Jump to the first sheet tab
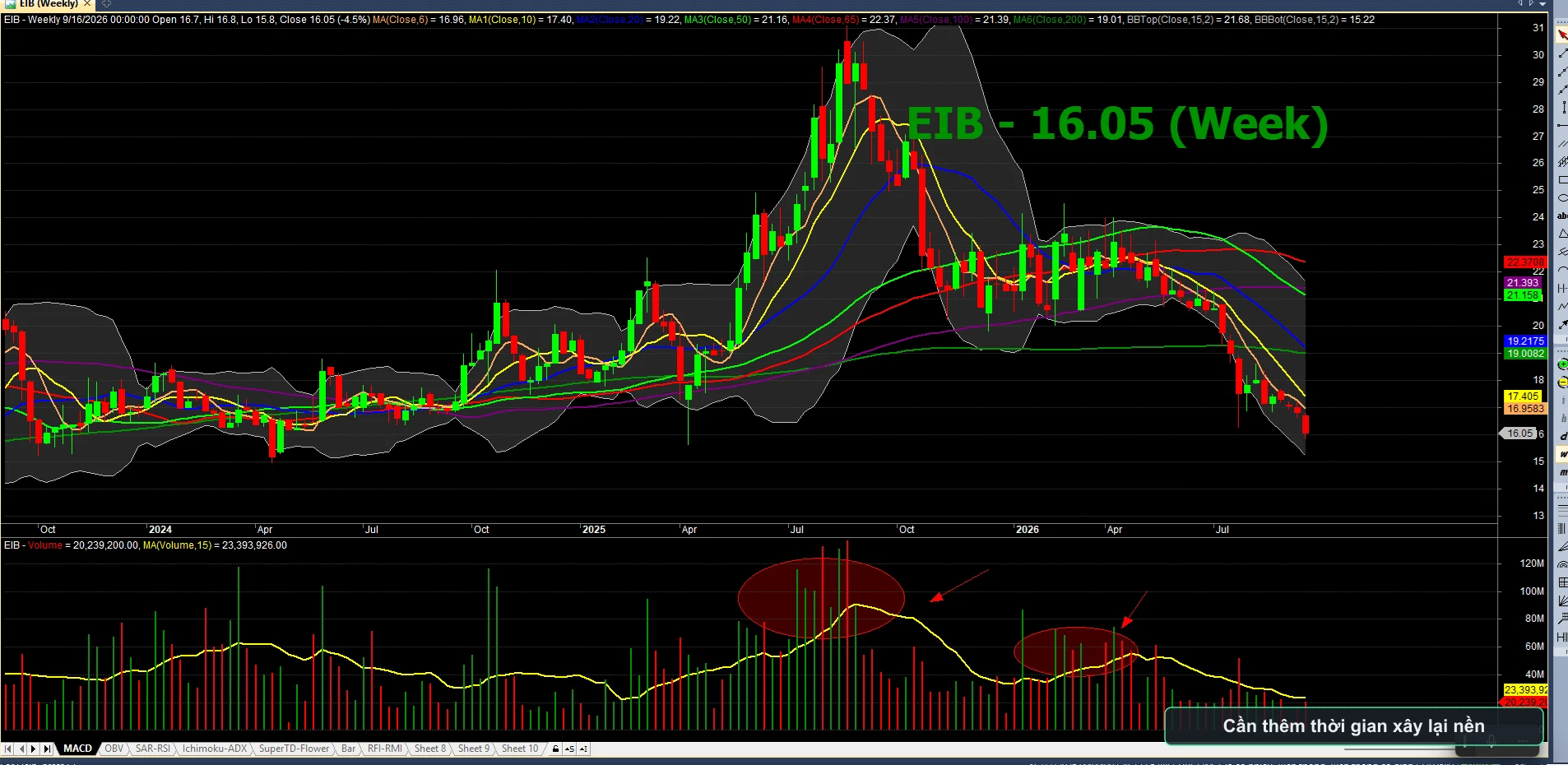This screenshot has width=1568, height=765. tap(8, 749)
